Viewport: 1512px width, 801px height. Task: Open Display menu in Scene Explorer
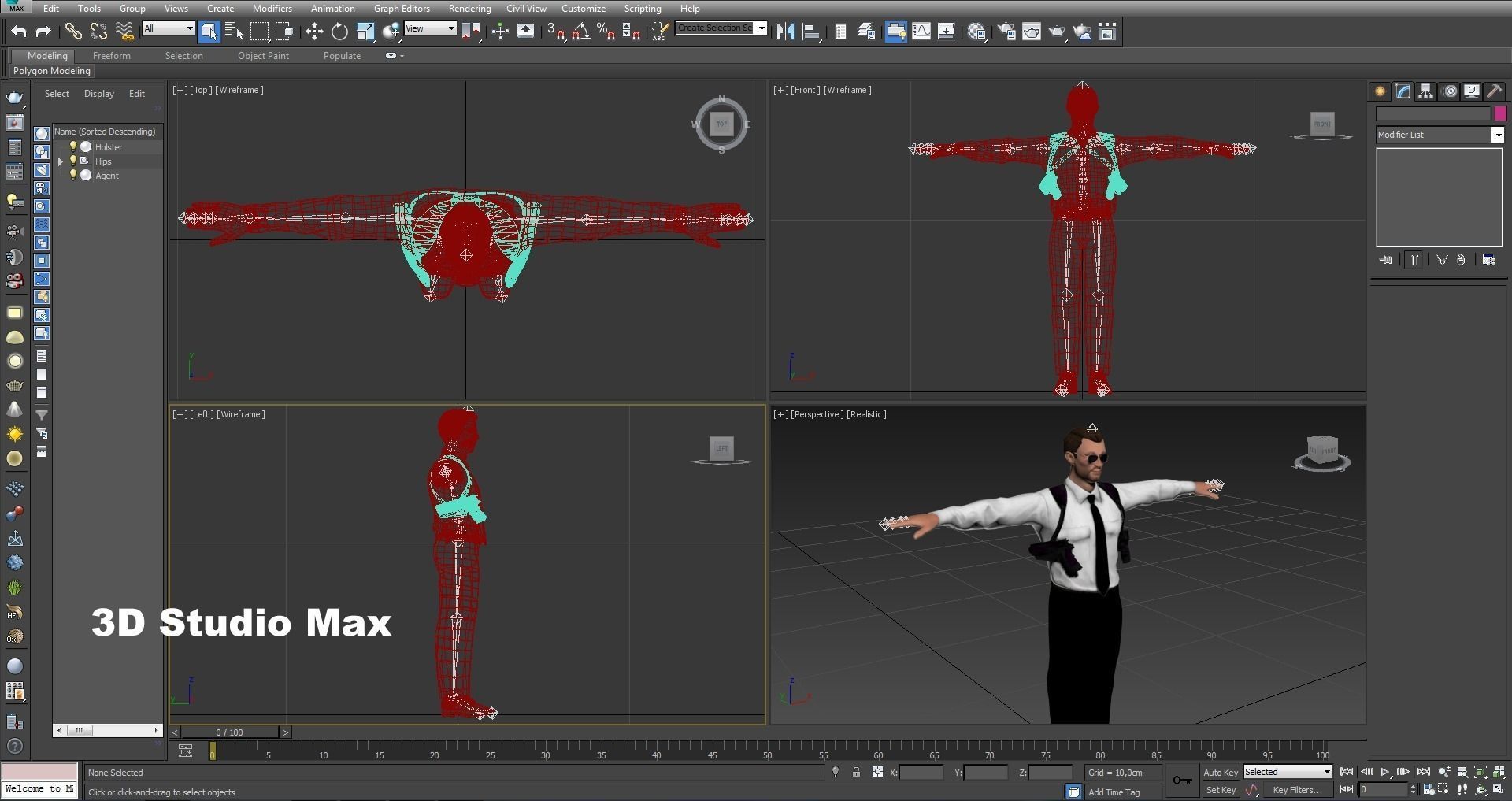click(x=98, y=94)
